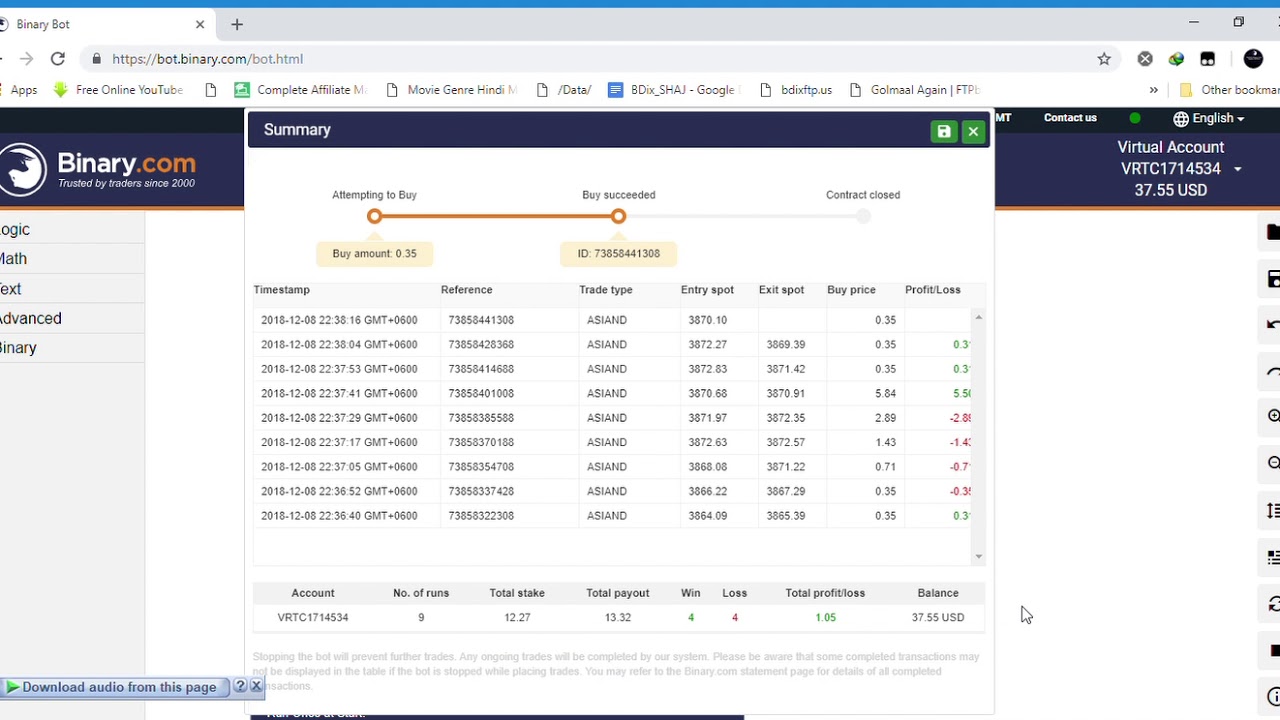Click the Binary.com logo
This screenshot has height=720, width=1280.
point(98,170)
